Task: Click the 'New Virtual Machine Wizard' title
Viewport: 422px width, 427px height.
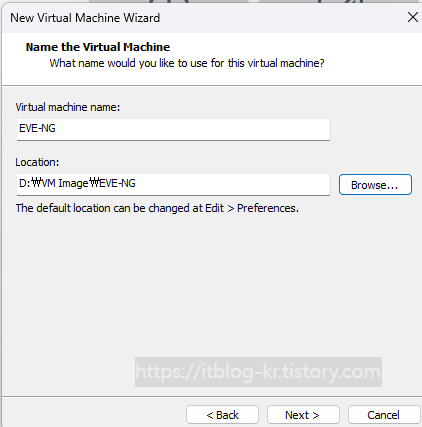Action: pos(85,18)
